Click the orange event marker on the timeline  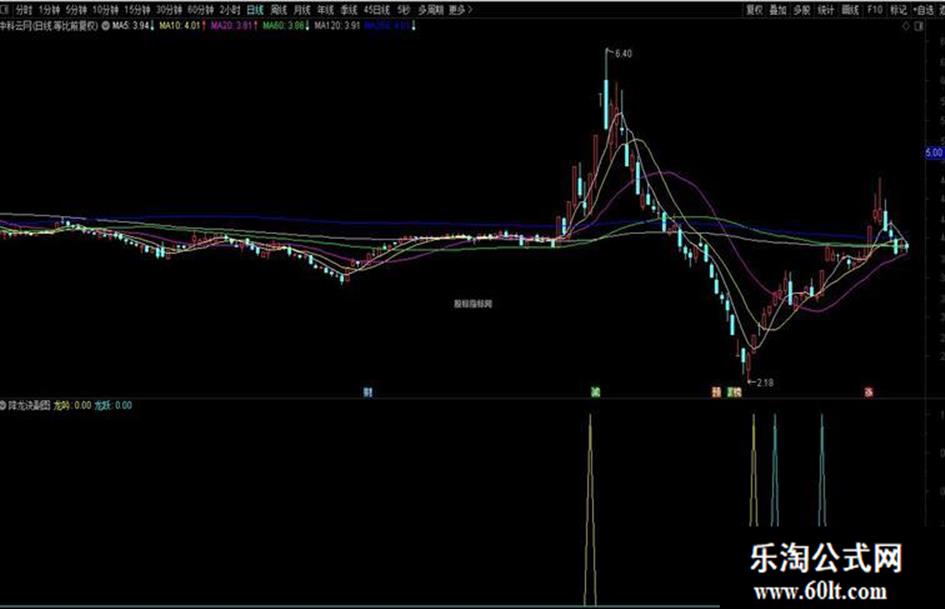tap(716, 393)
